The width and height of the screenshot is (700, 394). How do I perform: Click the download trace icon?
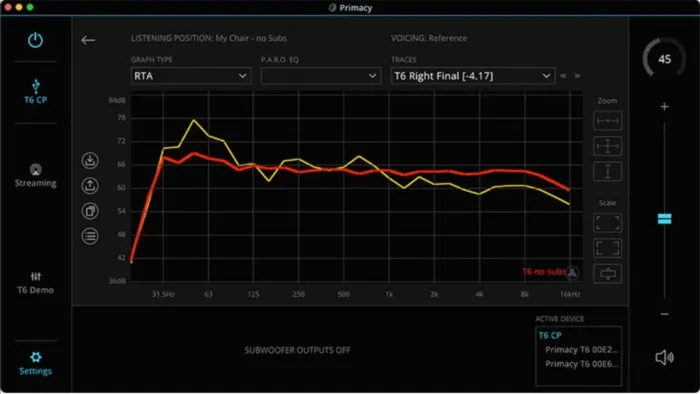point(90,161)
